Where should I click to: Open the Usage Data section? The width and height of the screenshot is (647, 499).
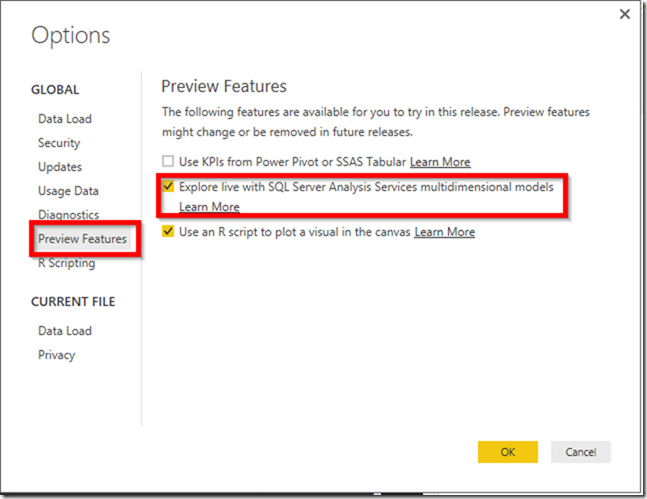(x=68, y=191)
